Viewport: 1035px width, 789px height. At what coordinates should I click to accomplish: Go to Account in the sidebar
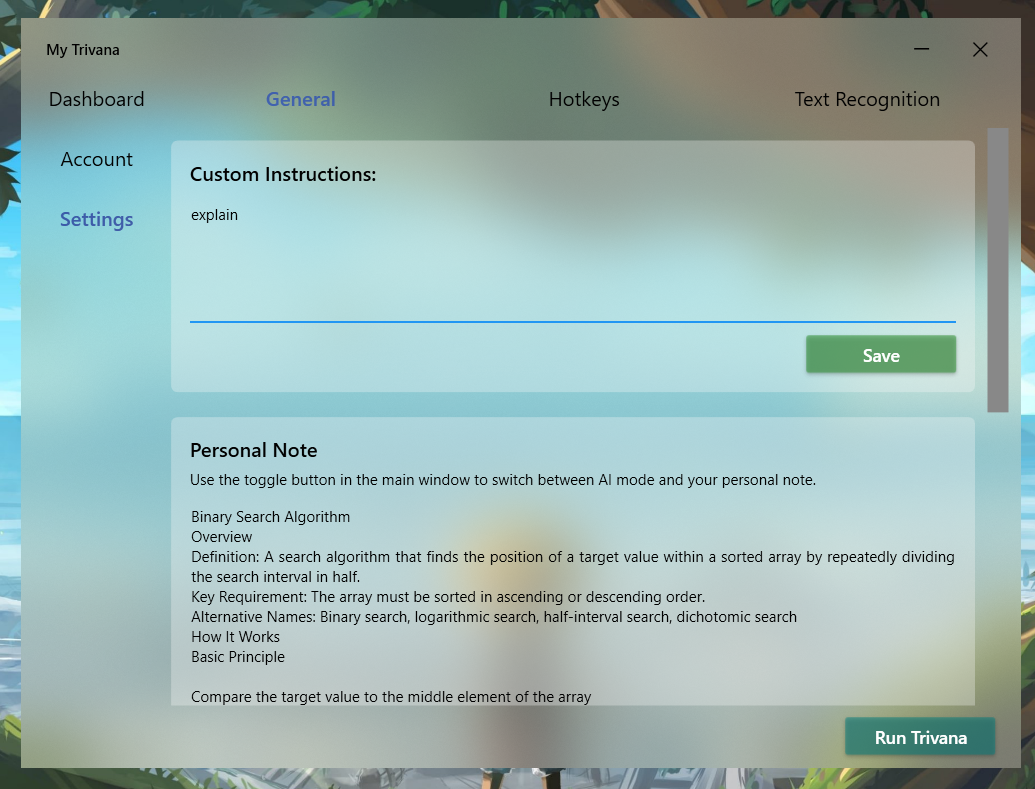click(96, 159)
